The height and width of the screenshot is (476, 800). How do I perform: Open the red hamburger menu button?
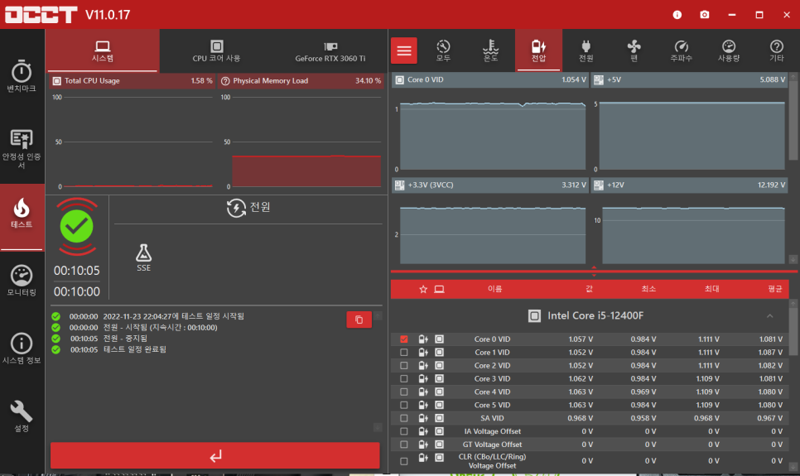pos(404,51)
